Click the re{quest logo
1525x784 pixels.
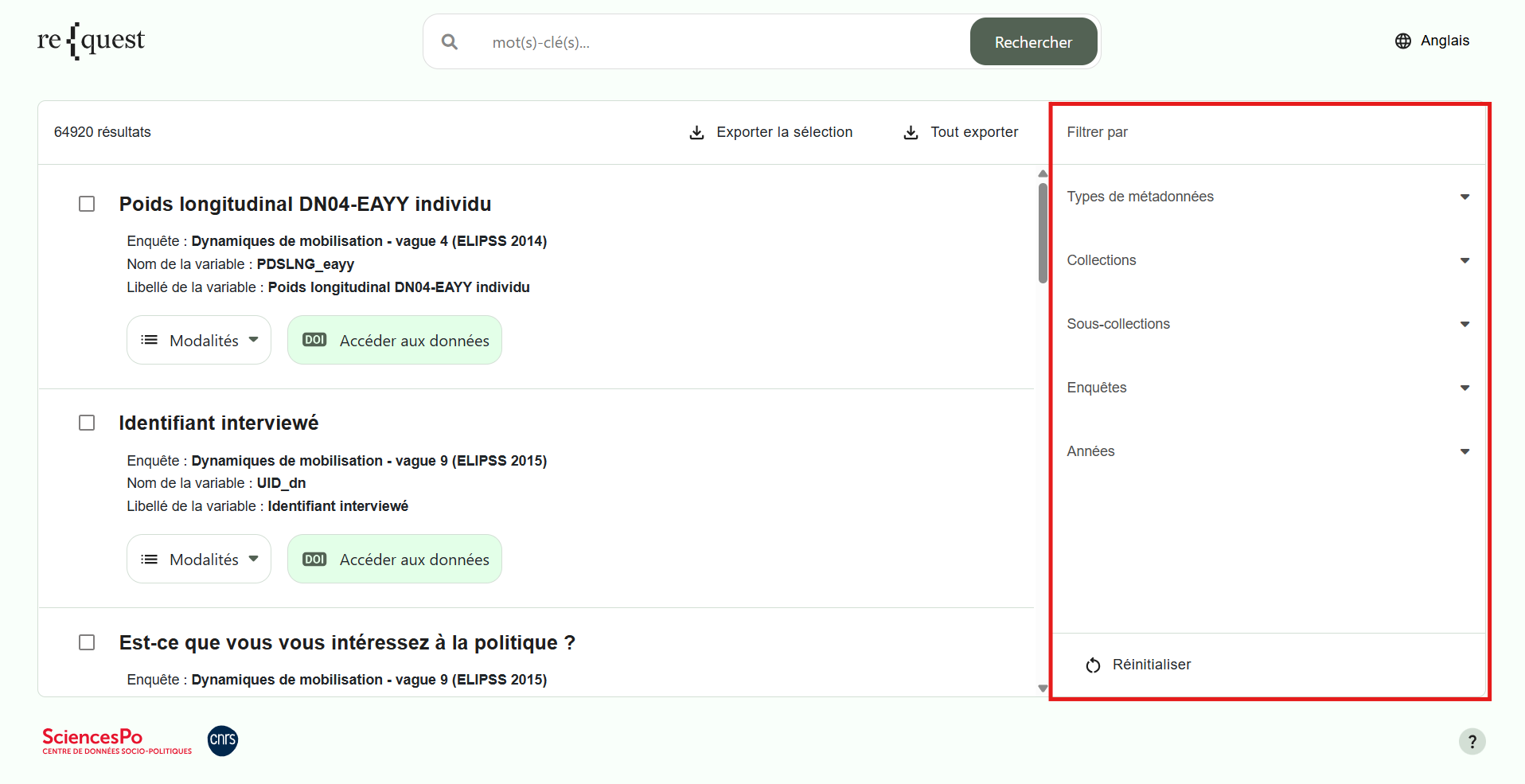(x=91, y=41)
